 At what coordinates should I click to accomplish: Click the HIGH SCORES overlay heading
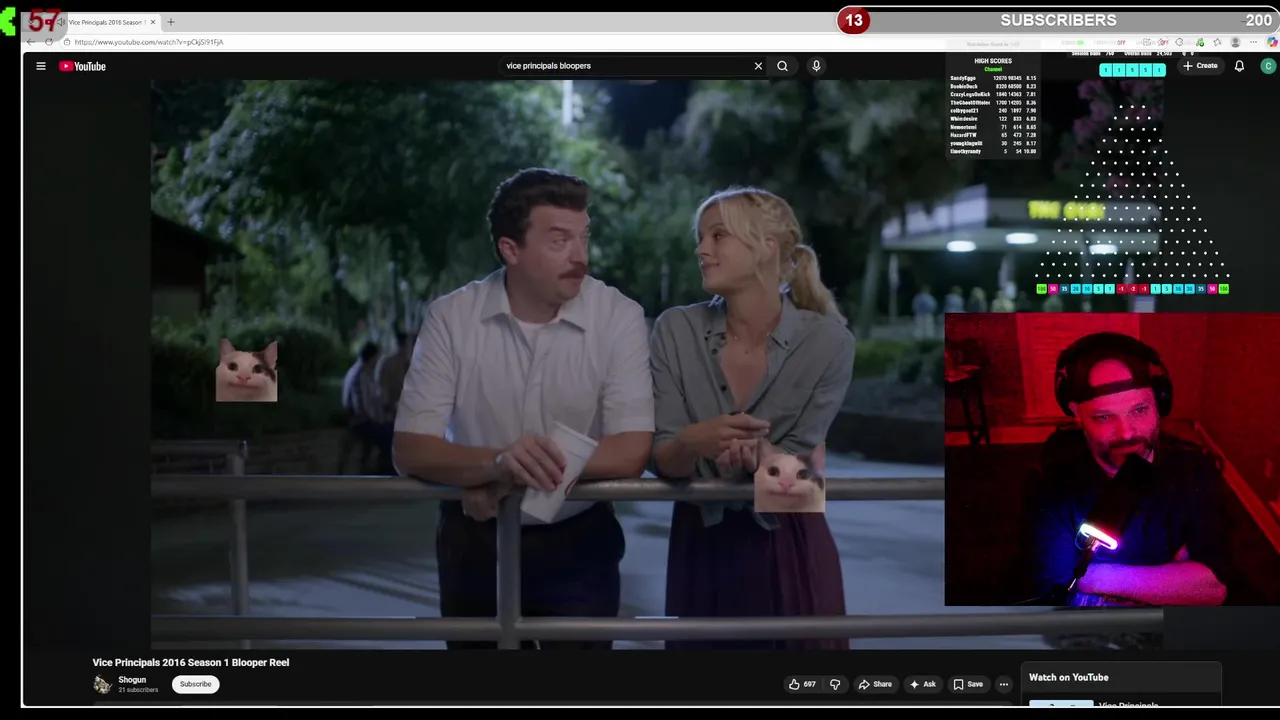pyautogui.click(x=993, y=61)
